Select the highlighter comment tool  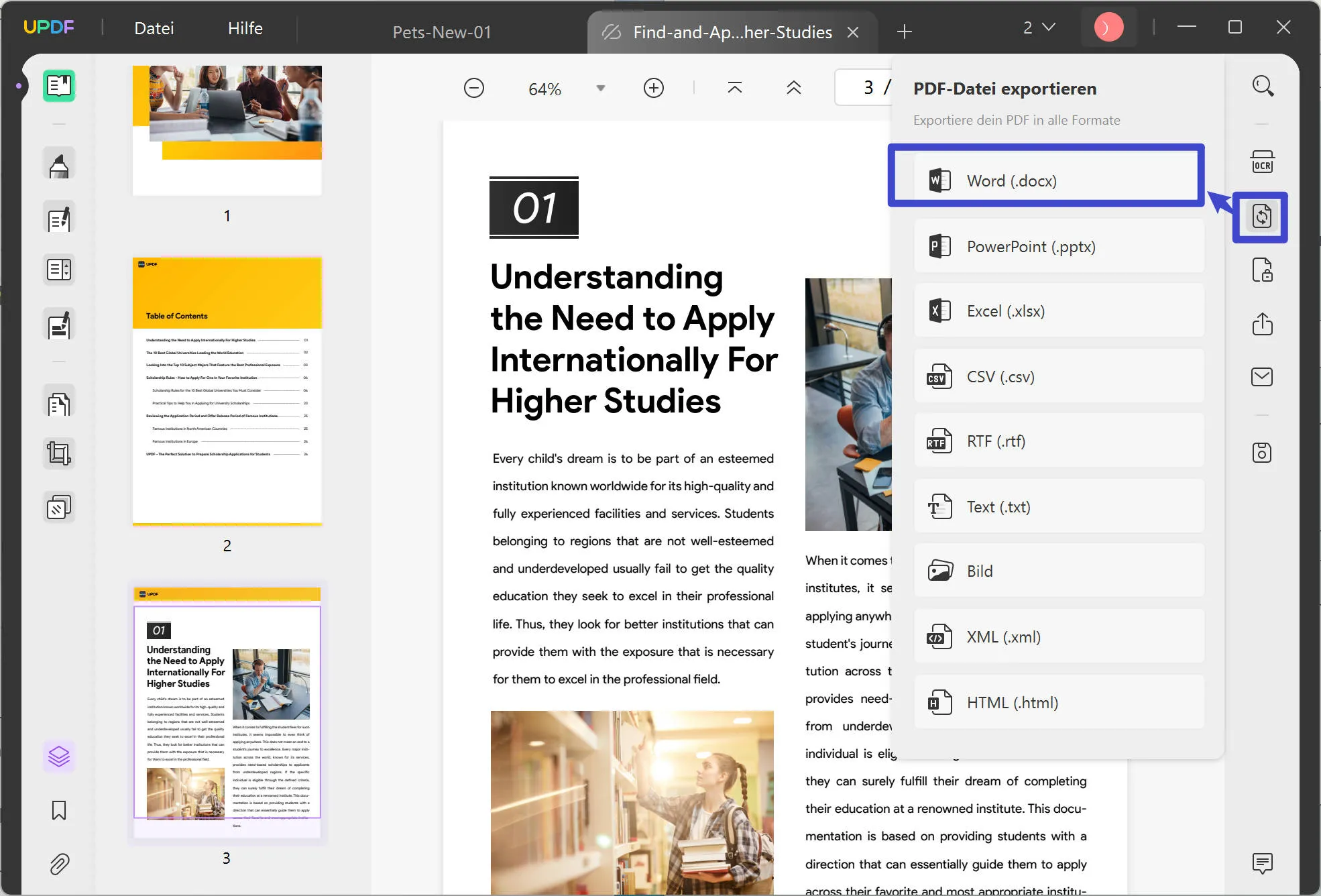(x=59, y=165)
